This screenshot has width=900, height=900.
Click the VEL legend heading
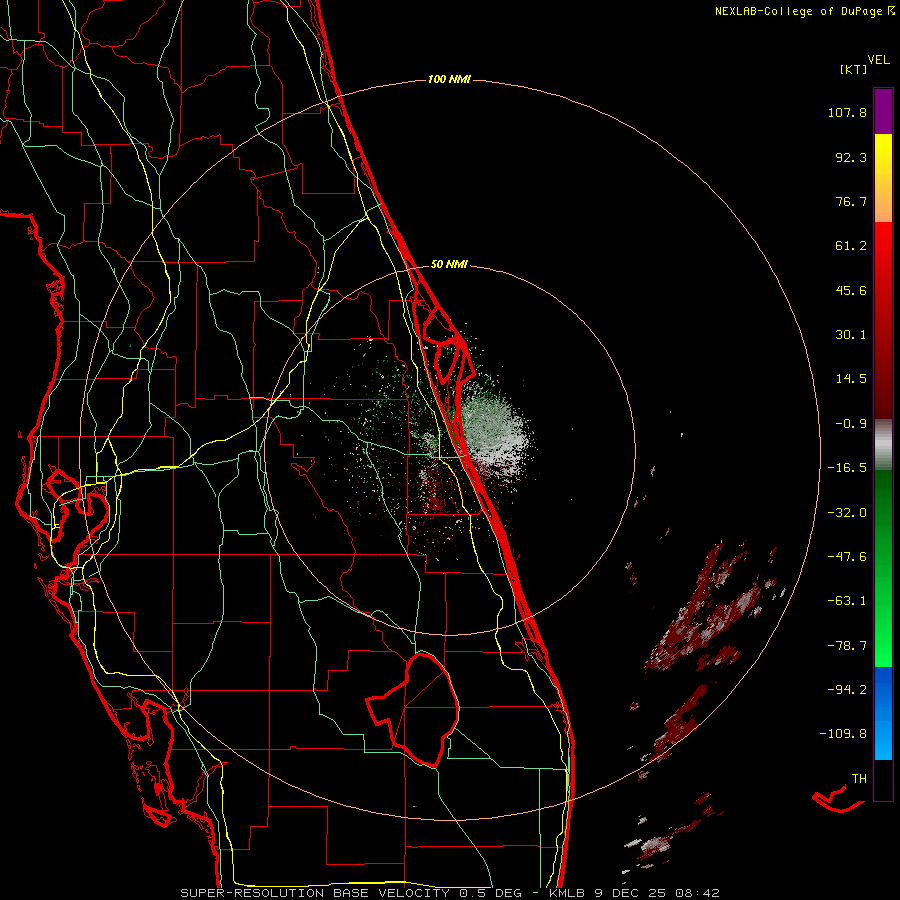[878, 60]
